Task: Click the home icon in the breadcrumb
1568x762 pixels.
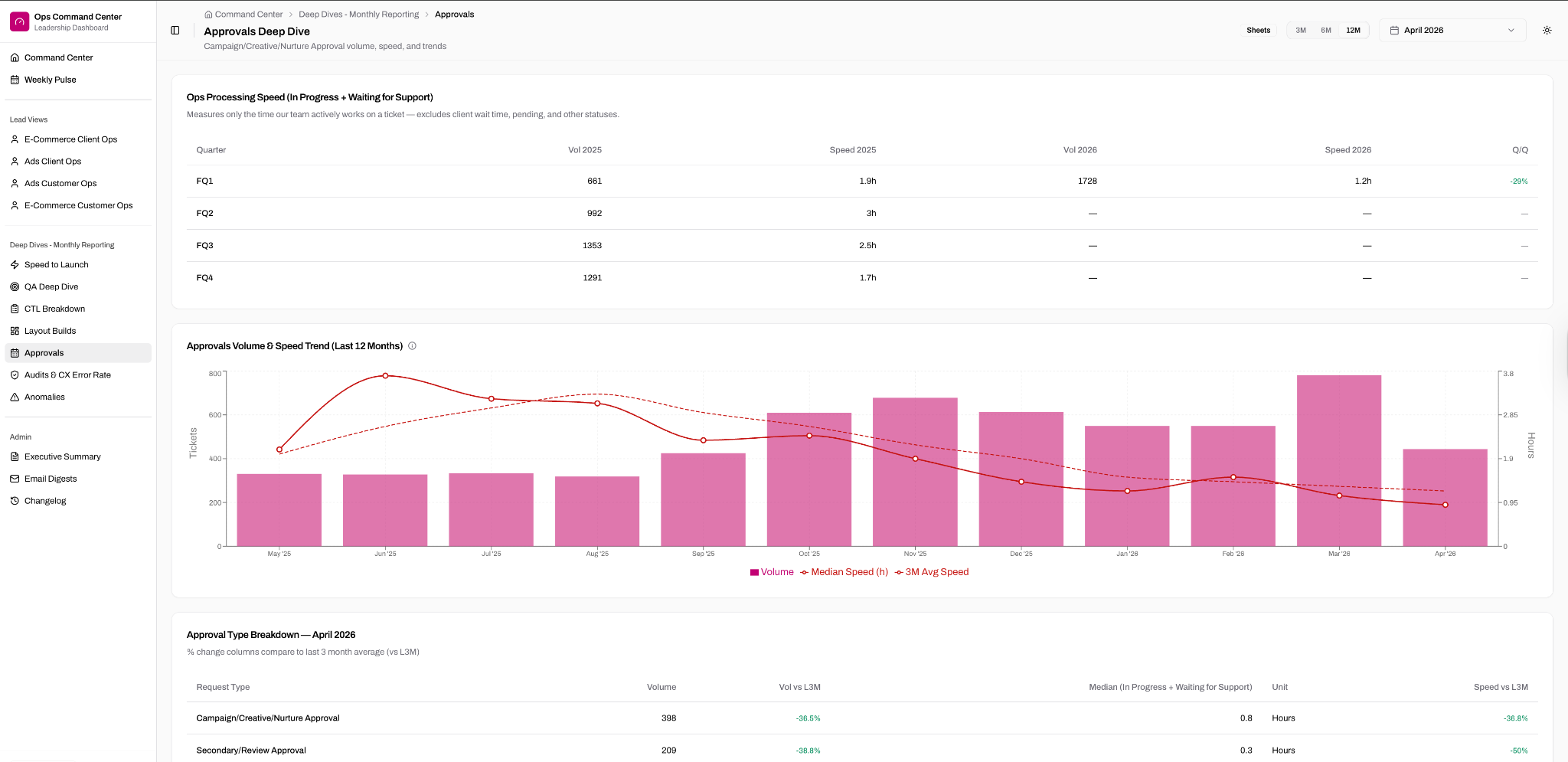Action: coord(208,15)
